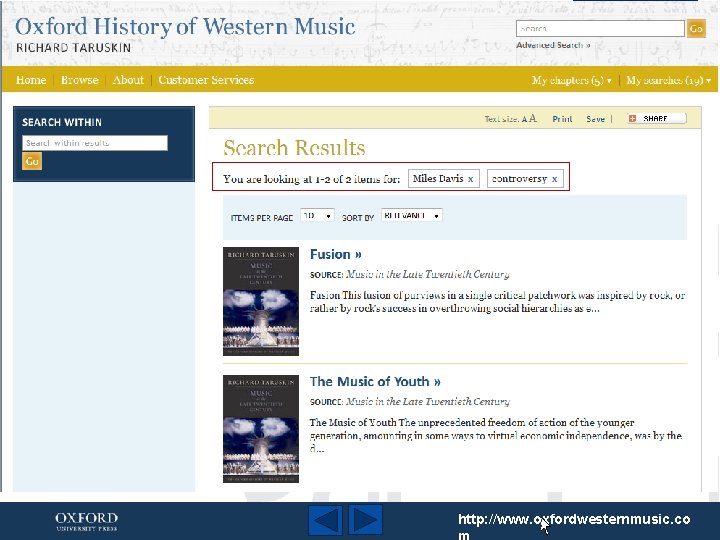Click source title under The Music of Youth

coord(428,401)
